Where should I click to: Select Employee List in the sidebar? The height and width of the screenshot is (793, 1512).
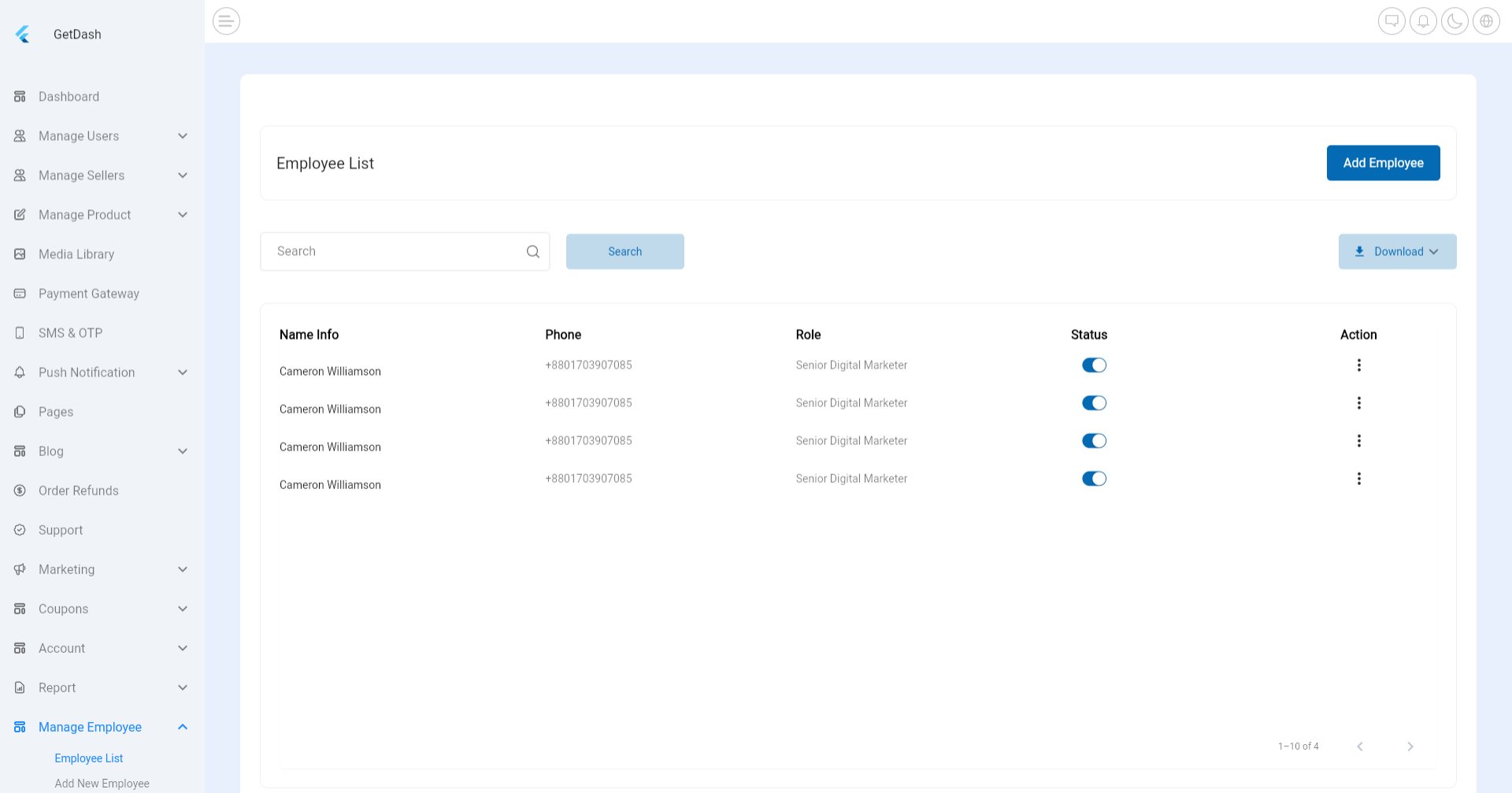point(88,758)
